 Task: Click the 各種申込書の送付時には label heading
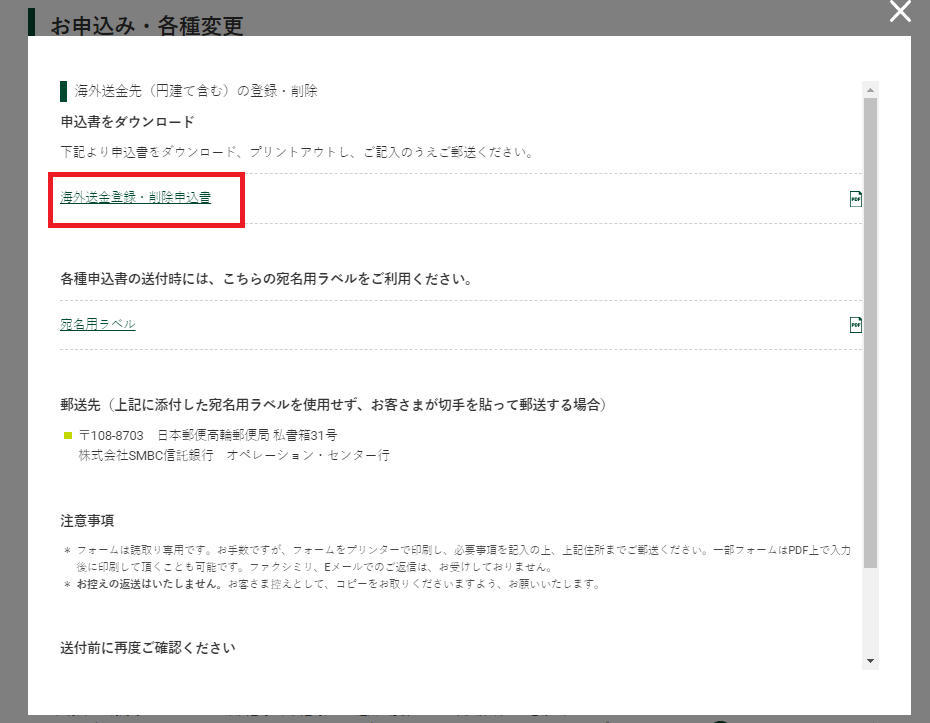coord(266,279)
